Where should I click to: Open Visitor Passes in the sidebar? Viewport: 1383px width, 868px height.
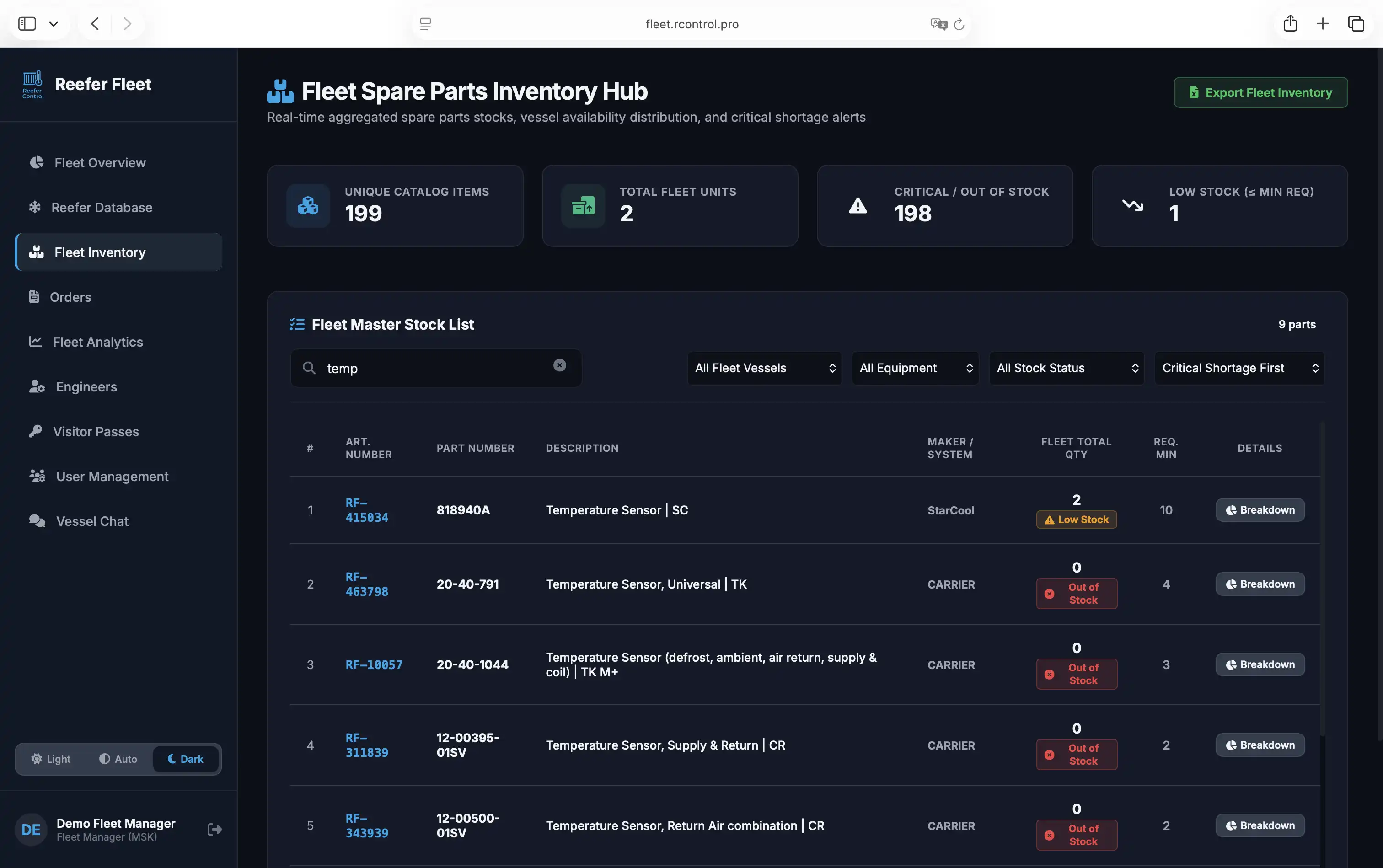click(118, 431)
